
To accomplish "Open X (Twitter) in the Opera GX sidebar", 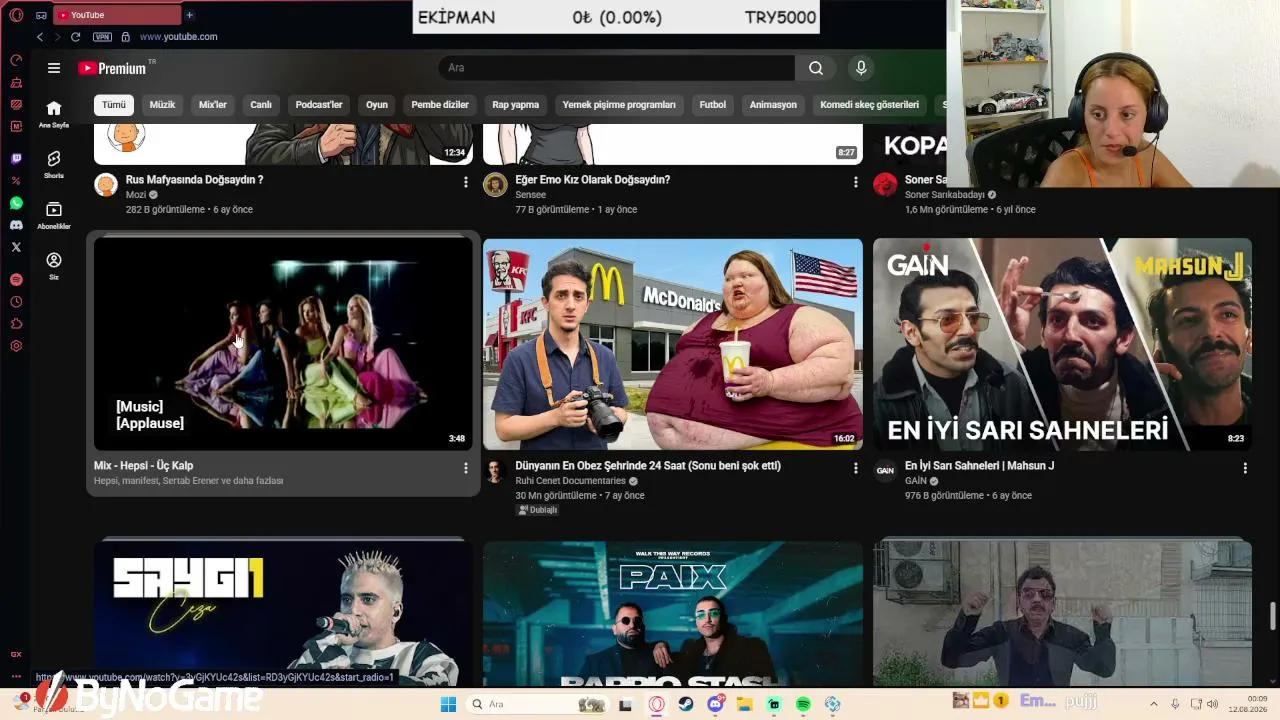I will point(16,247).
